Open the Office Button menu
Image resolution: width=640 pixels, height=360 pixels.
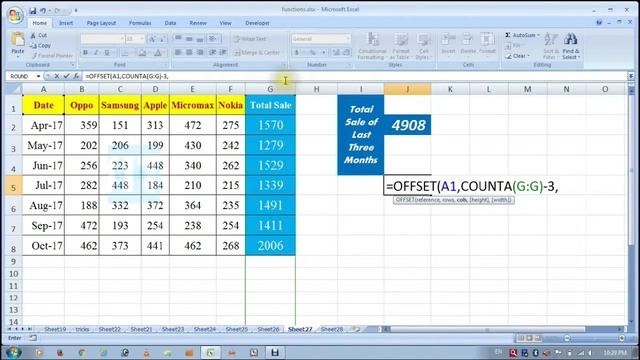[x=15, y=16]
